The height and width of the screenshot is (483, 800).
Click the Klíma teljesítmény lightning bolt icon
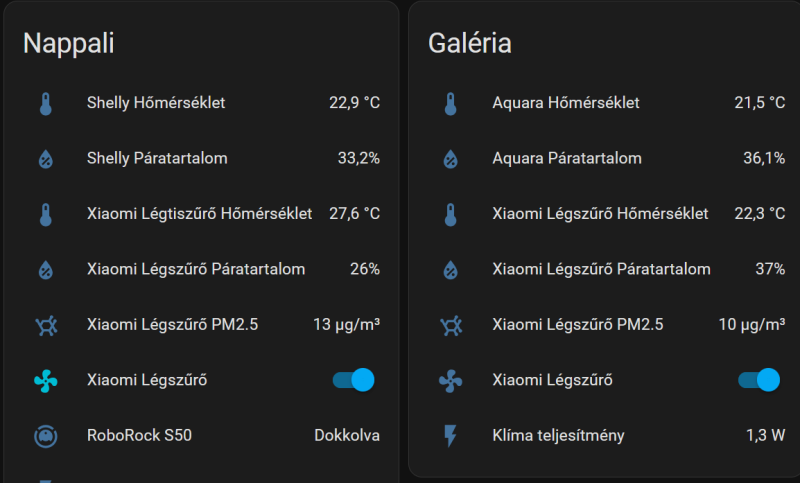(451, 436)
